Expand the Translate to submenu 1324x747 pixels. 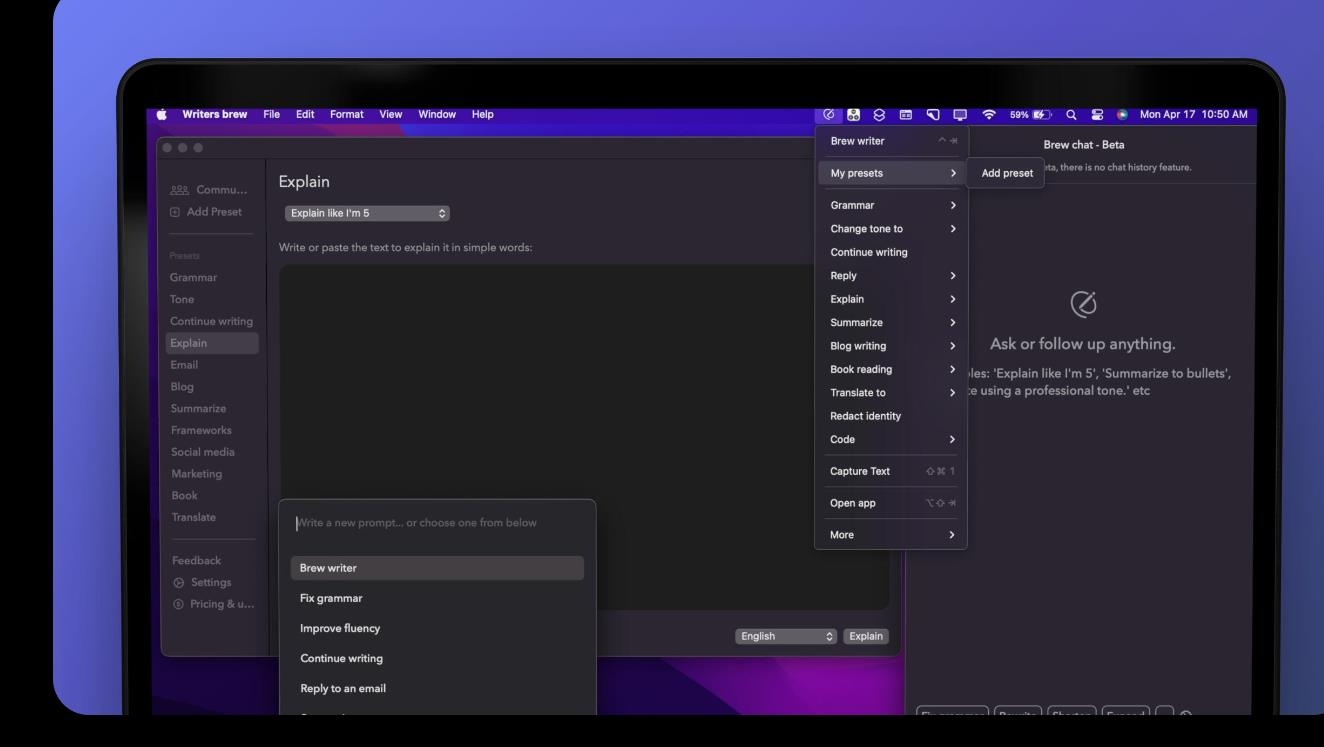coord(891,392)
